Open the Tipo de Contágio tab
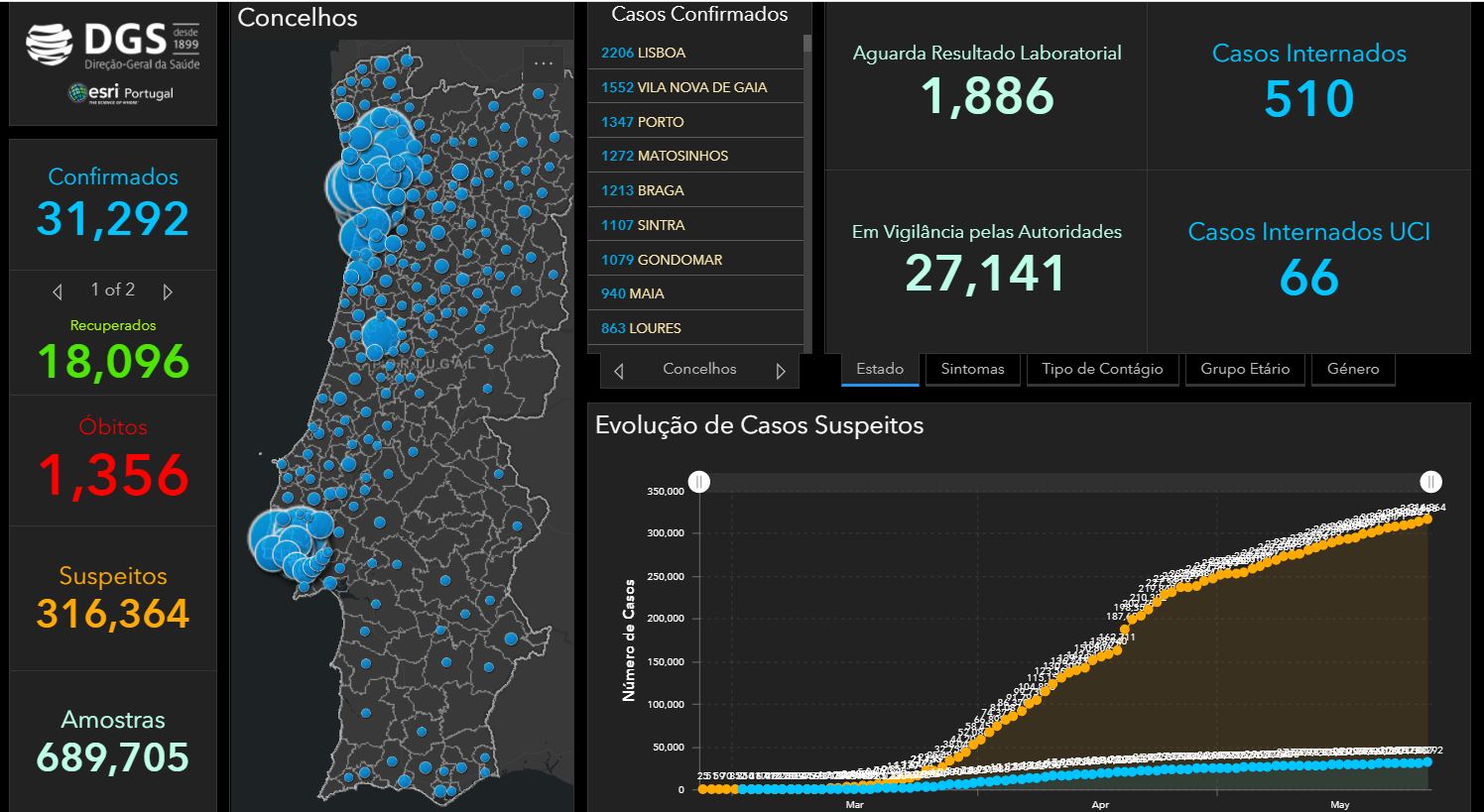This screenshot has width=1484, height=812. click(x=1102, y=369)
